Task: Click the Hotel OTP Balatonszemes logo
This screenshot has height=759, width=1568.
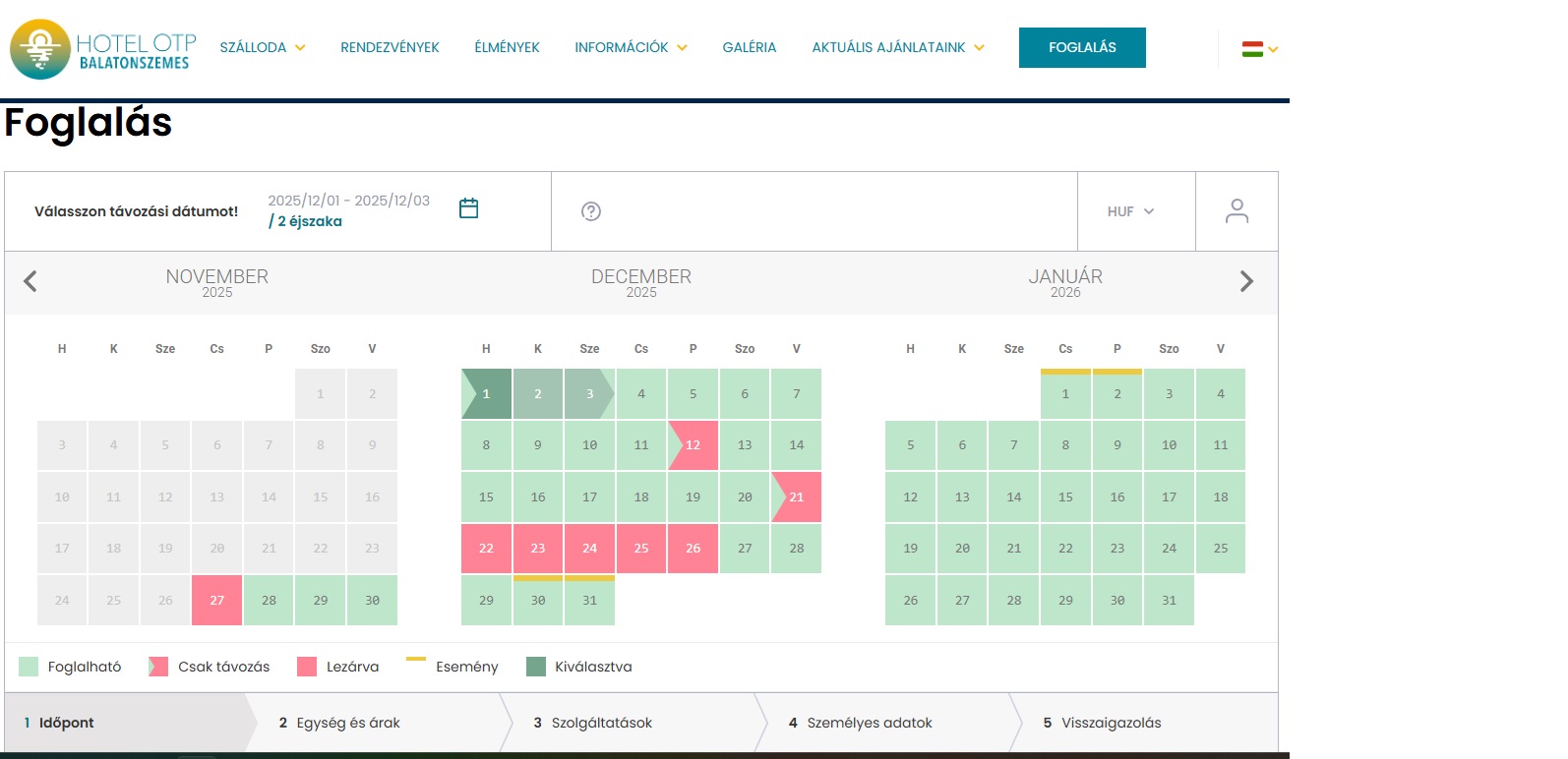Action: pyautogui.click(x=102, y=48)
